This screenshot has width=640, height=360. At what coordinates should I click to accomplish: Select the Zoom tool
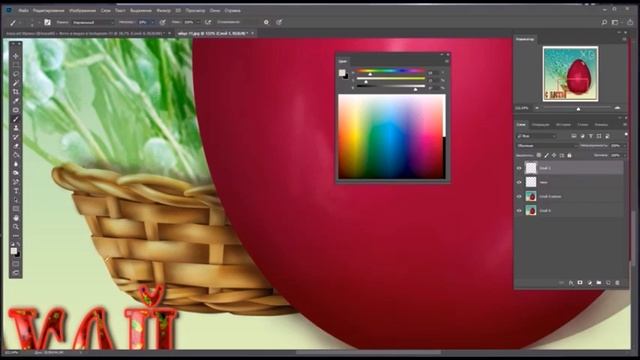[x=16, y=227]
